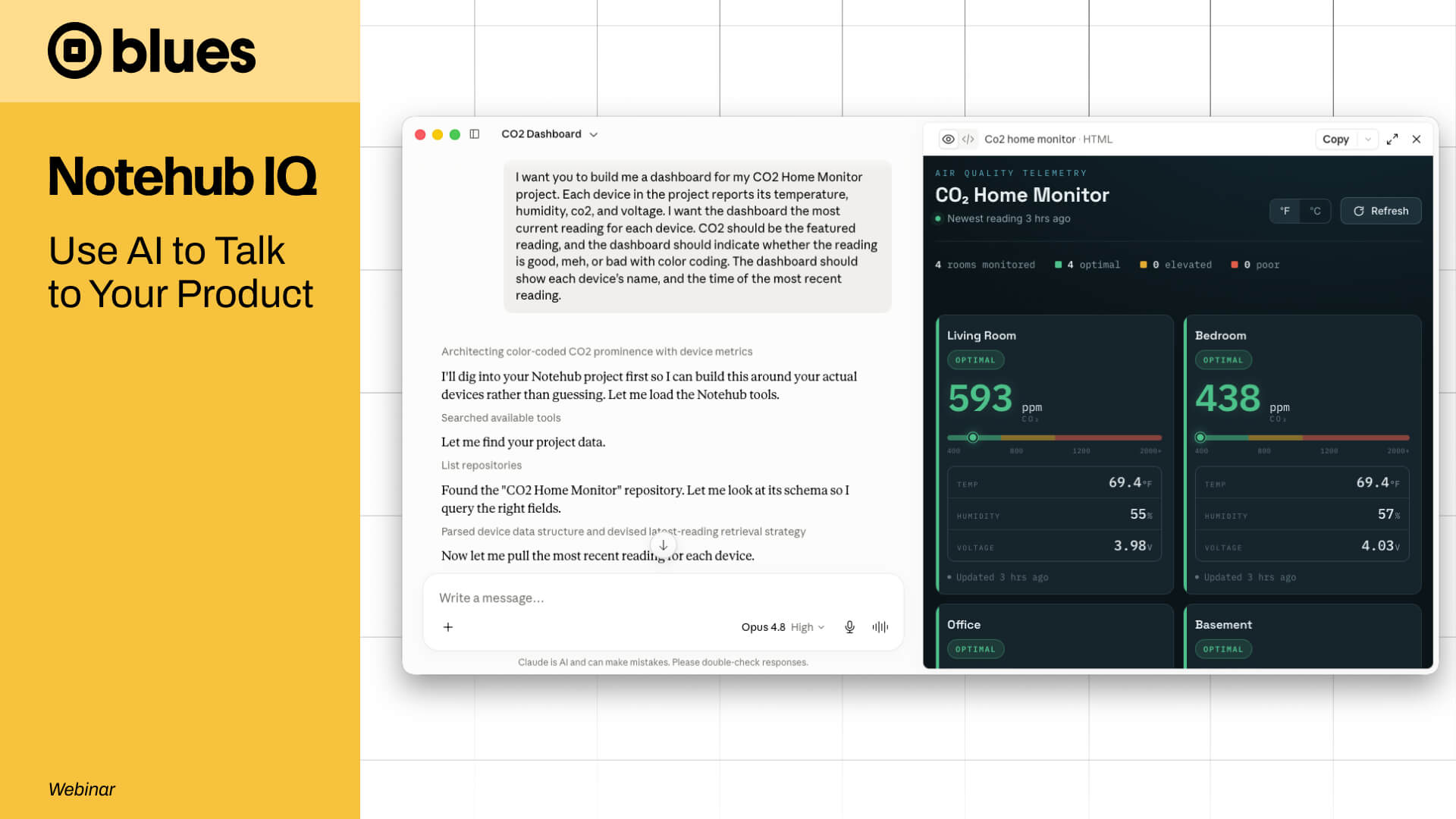This screenshot has height=819, width=1456.
Task: Switch to preview eye view
Action: 948,140
